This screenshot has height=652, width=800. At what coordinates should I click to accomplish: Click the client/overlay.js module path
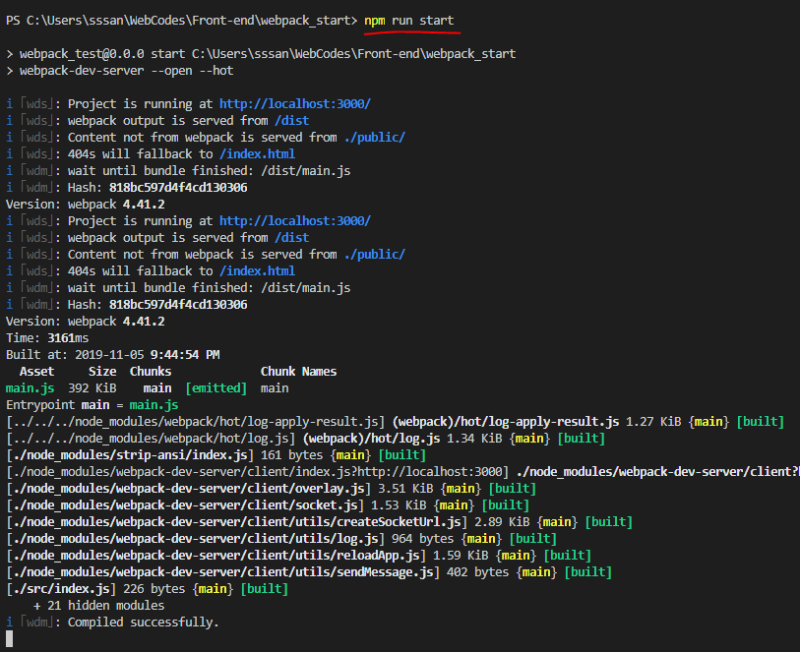tap(188, 489)
